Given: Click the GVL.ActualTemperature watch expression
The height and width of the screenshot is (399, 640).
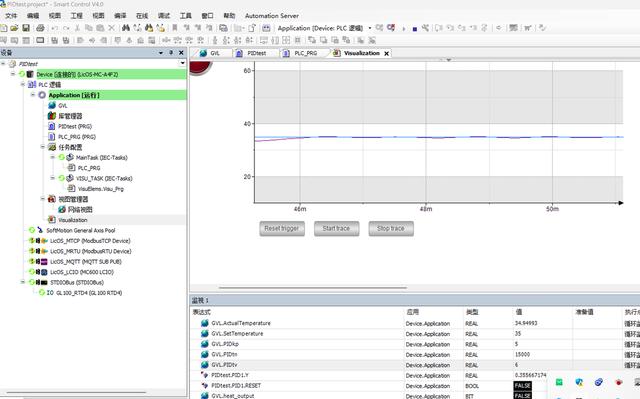Looking at the screenshot, I should pos(241,323).
